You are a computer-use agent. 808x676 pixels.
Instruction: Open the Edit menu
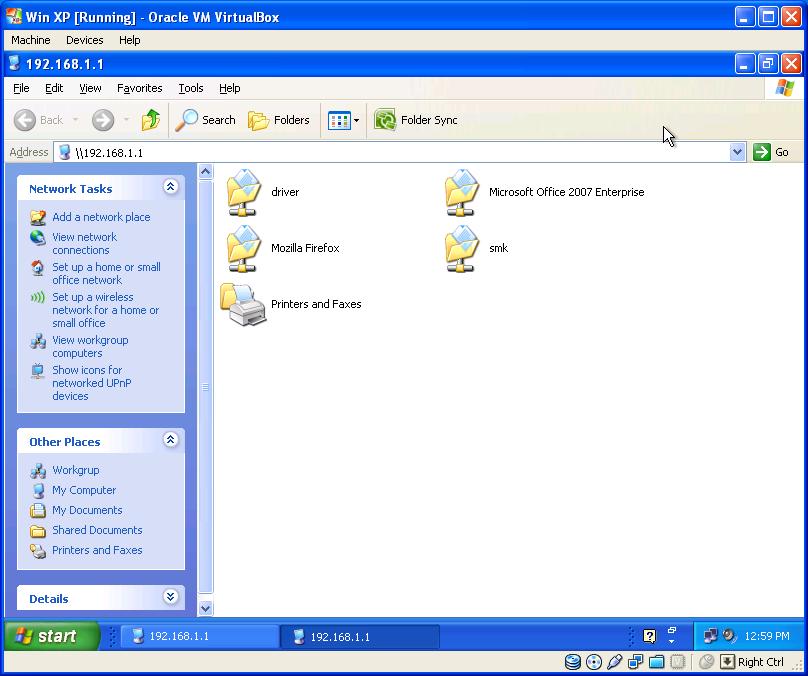54,89
